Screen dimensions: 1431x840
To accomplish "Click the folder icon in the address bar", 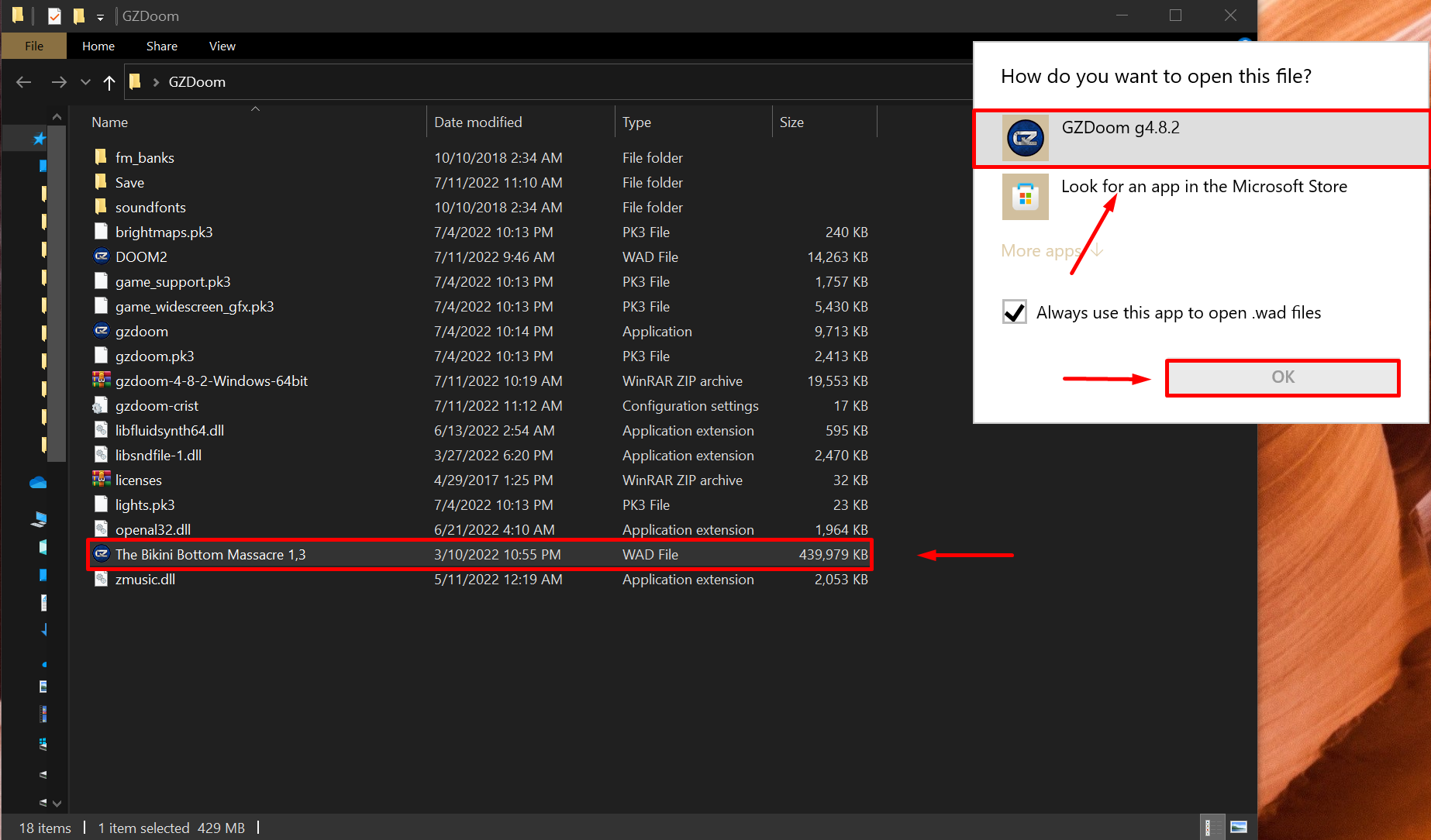I will coord(135,81).
